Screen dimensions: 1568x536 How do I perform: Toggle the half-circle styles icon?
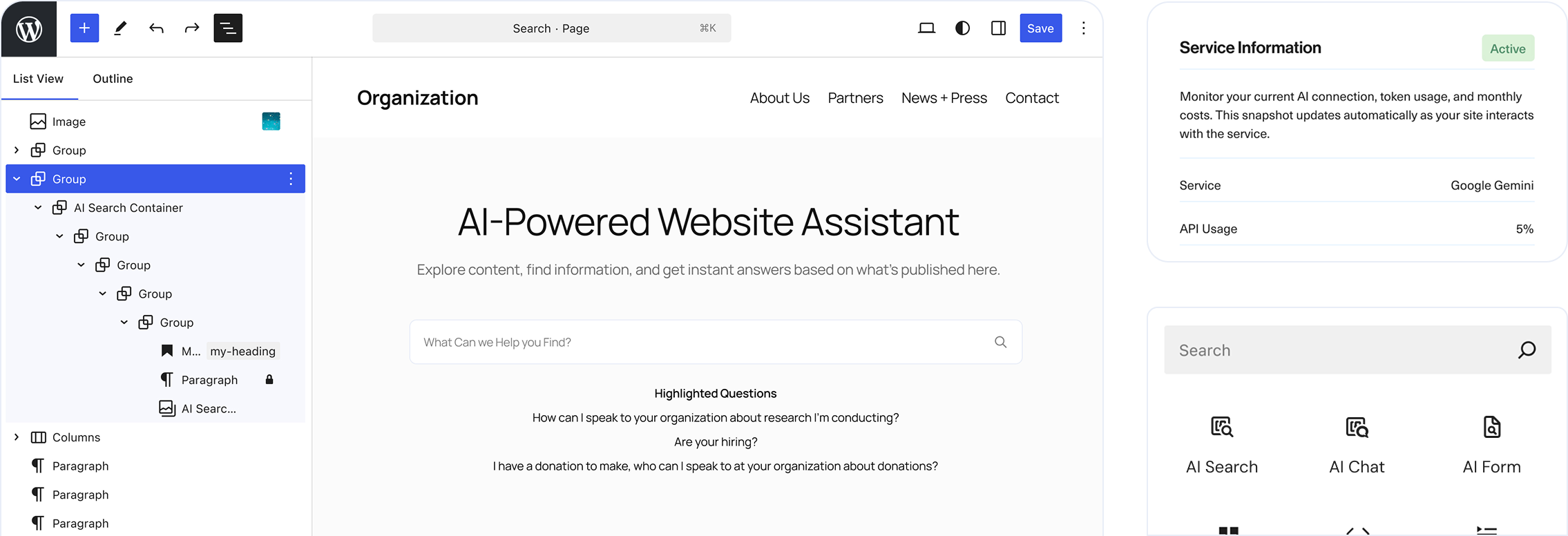point(962,28)
